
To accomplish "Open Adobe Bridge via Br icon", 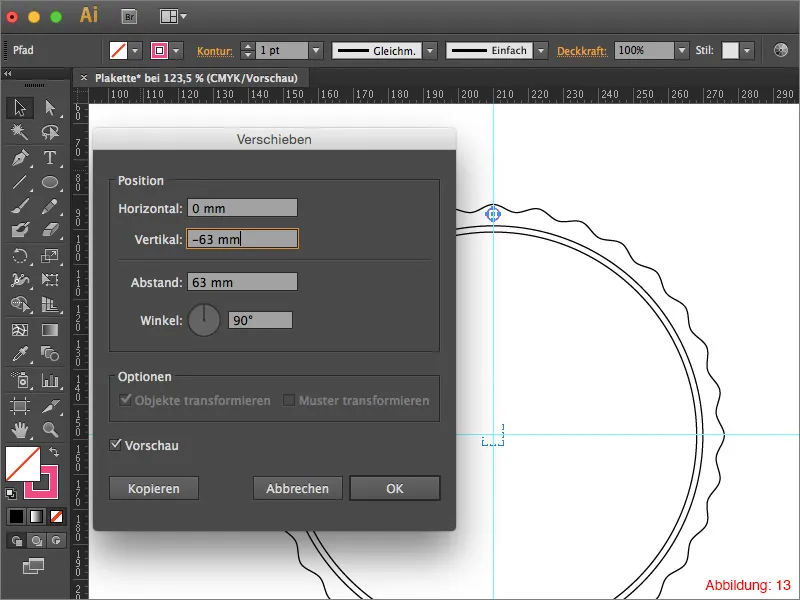I will (x=130, y=17).
